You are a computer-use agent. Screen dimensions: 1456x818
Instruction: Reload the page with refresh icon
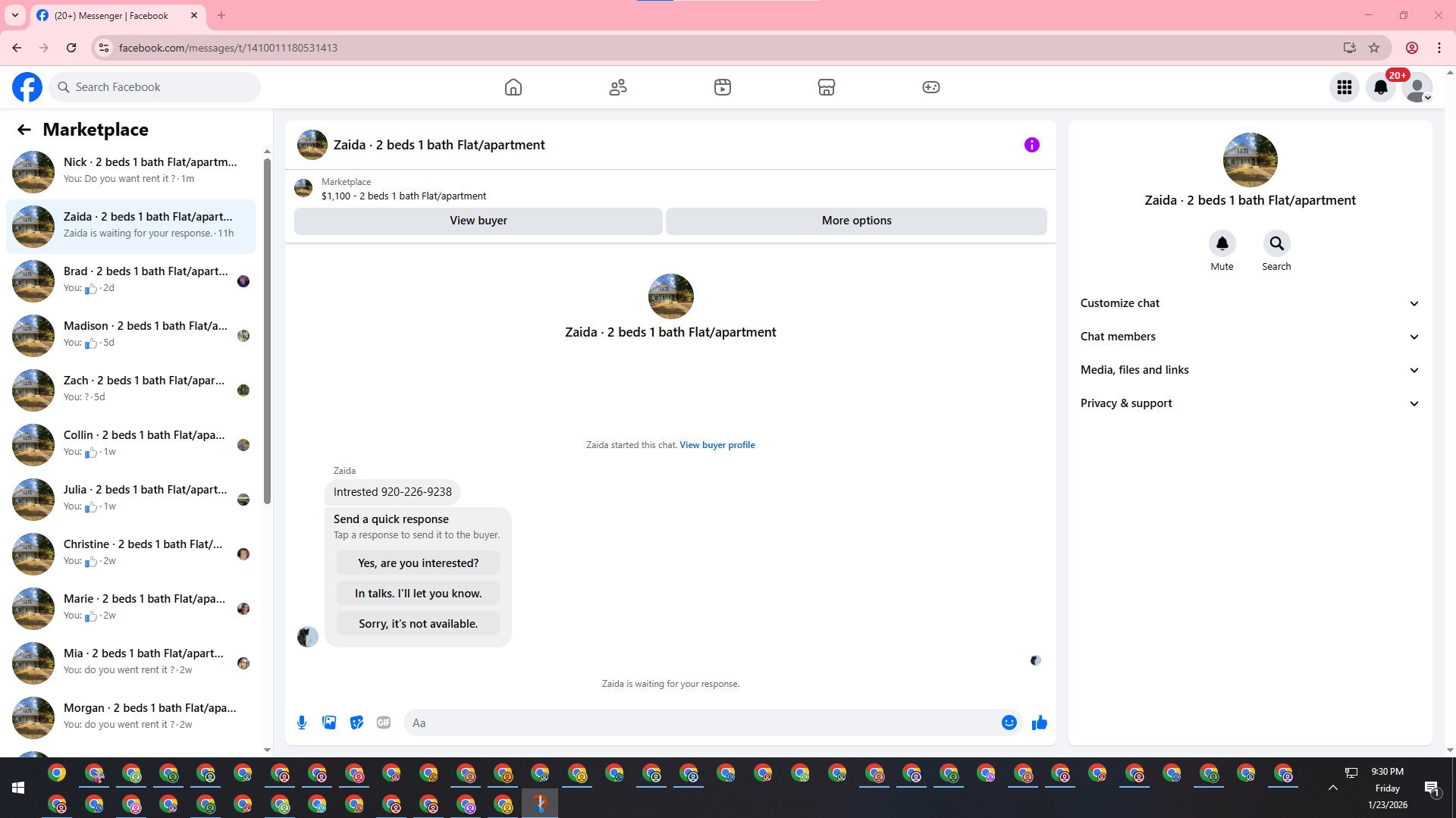(71, 48)
